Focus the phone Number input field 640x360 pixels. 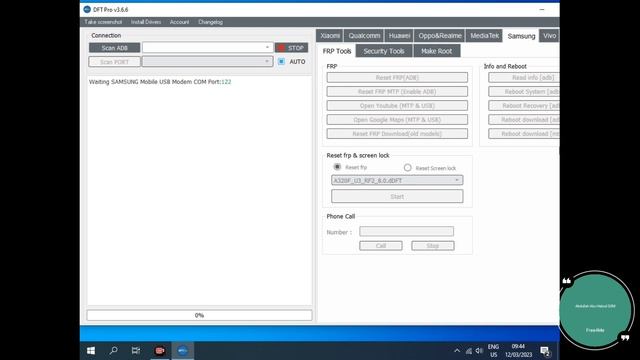click(x=407, y=231)
